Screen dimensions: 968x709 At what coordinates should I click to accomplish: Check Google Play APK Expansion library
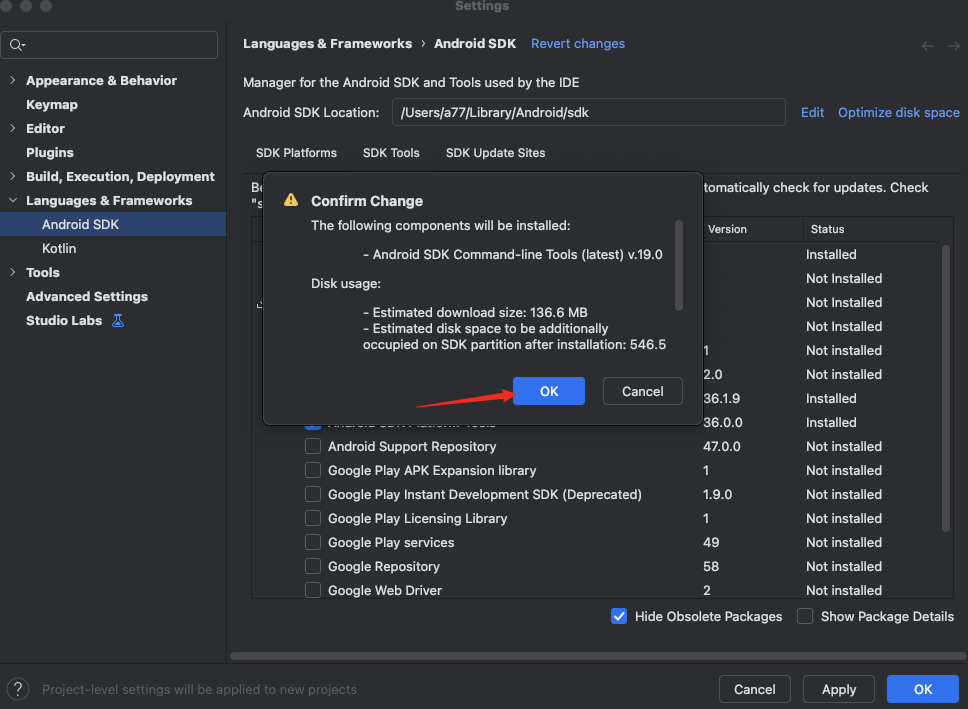point(313,470)
